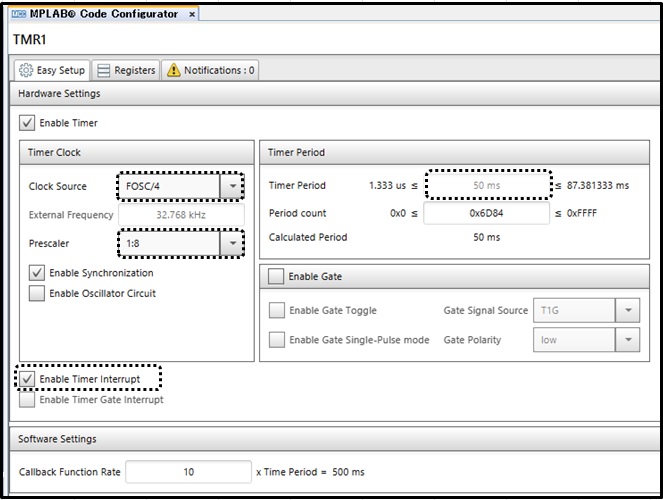Click the gear icon on Easy Setup

[26, 70]
